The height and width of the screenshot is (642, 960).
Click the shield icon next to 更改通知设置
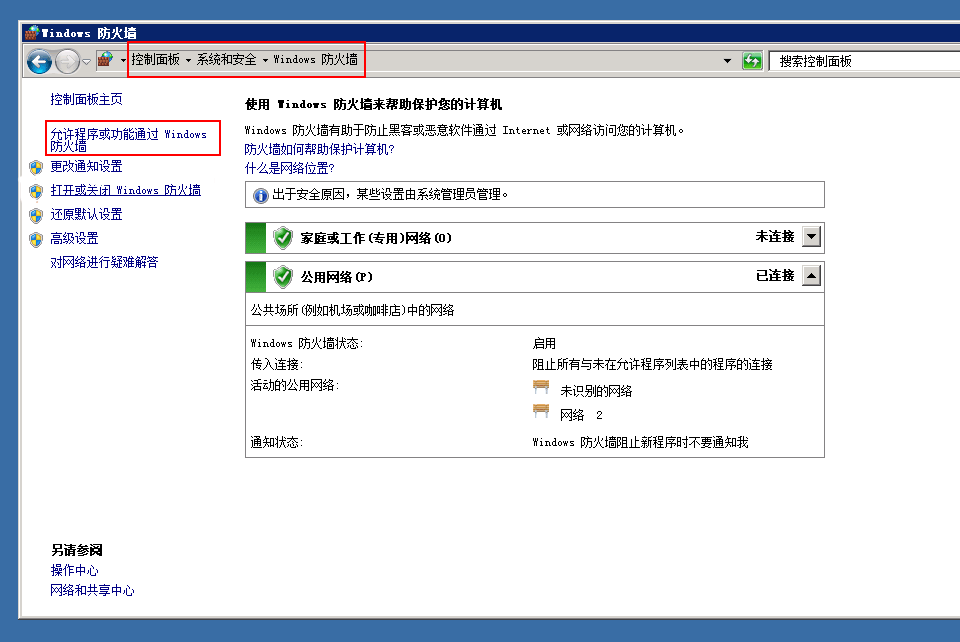[x=36, y=167]
